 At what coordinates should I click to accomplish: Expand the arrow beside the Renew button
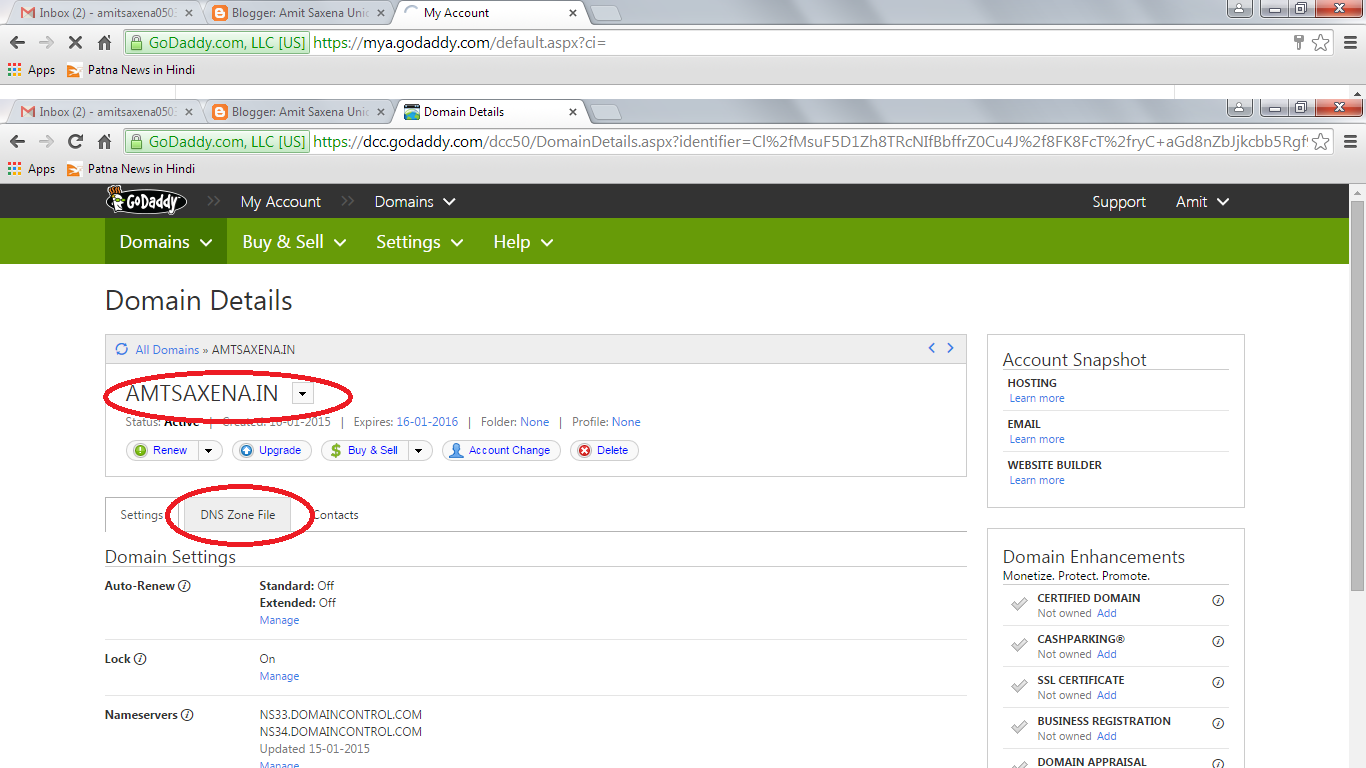click(209, 451)
